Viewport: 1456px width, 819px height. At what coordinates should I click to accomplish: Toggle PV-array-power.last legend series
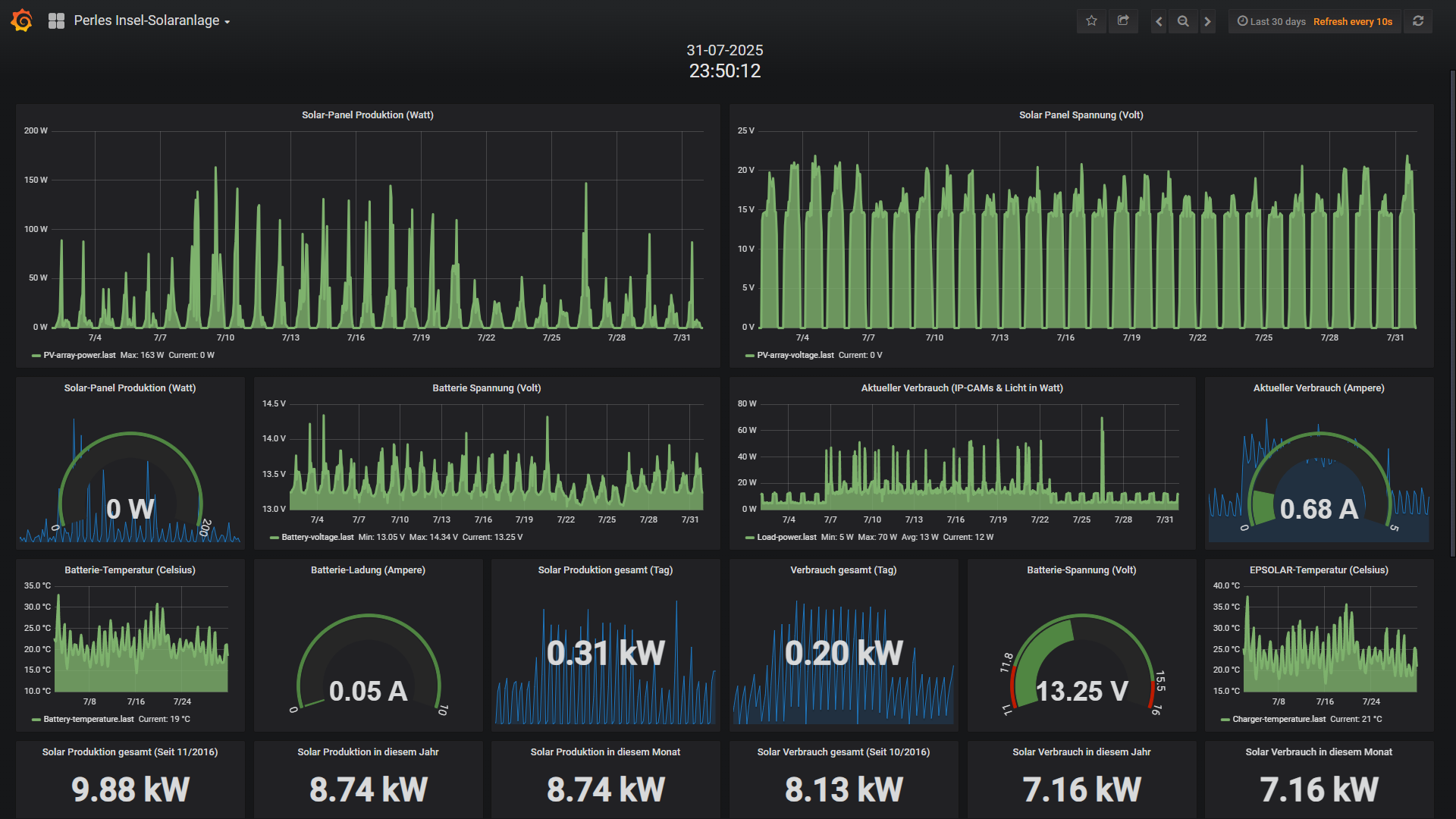[x=80, y=355]
